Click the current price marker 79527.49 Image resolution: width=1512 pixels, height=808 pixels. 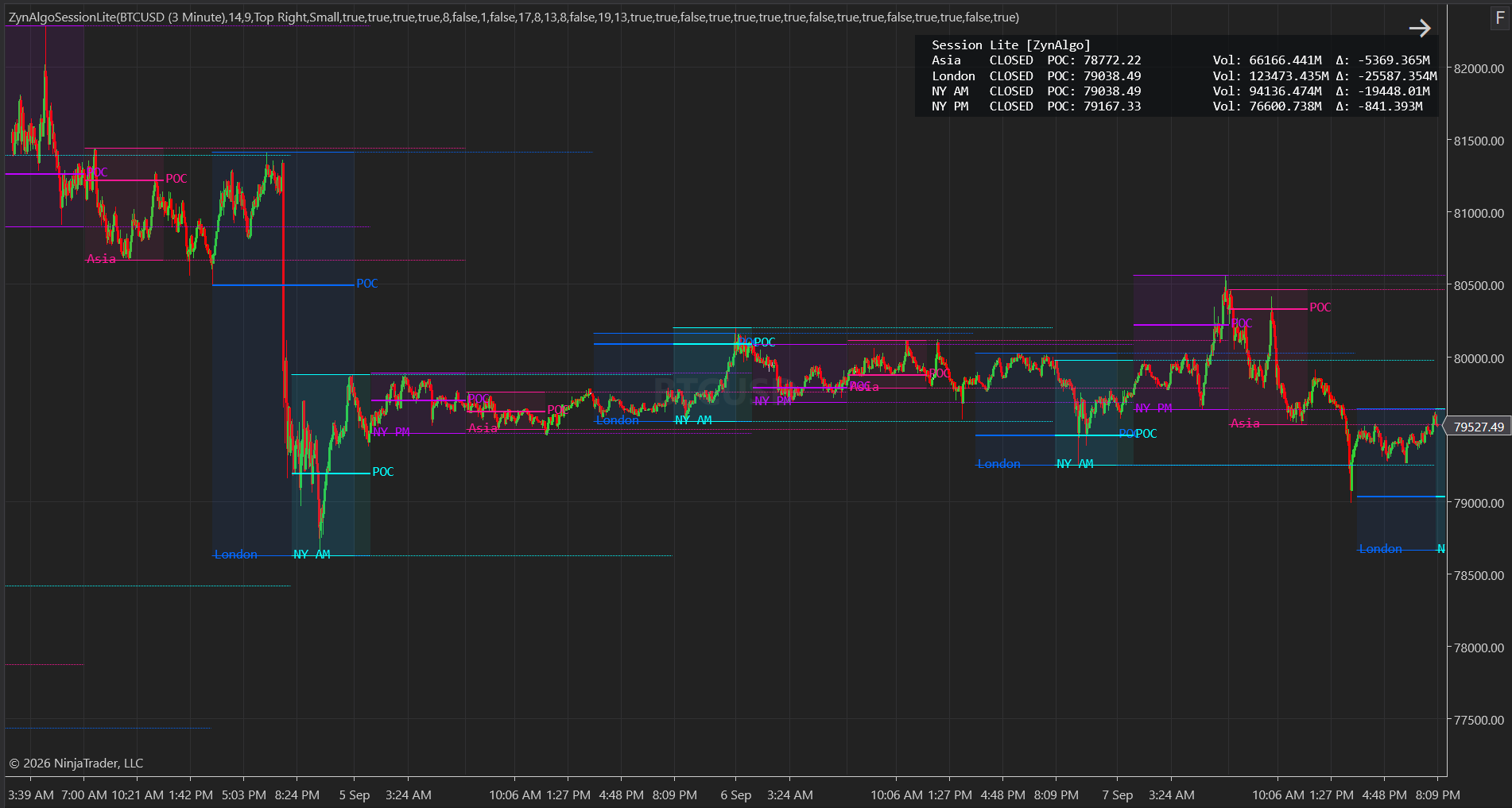(x=1479, y=427)
